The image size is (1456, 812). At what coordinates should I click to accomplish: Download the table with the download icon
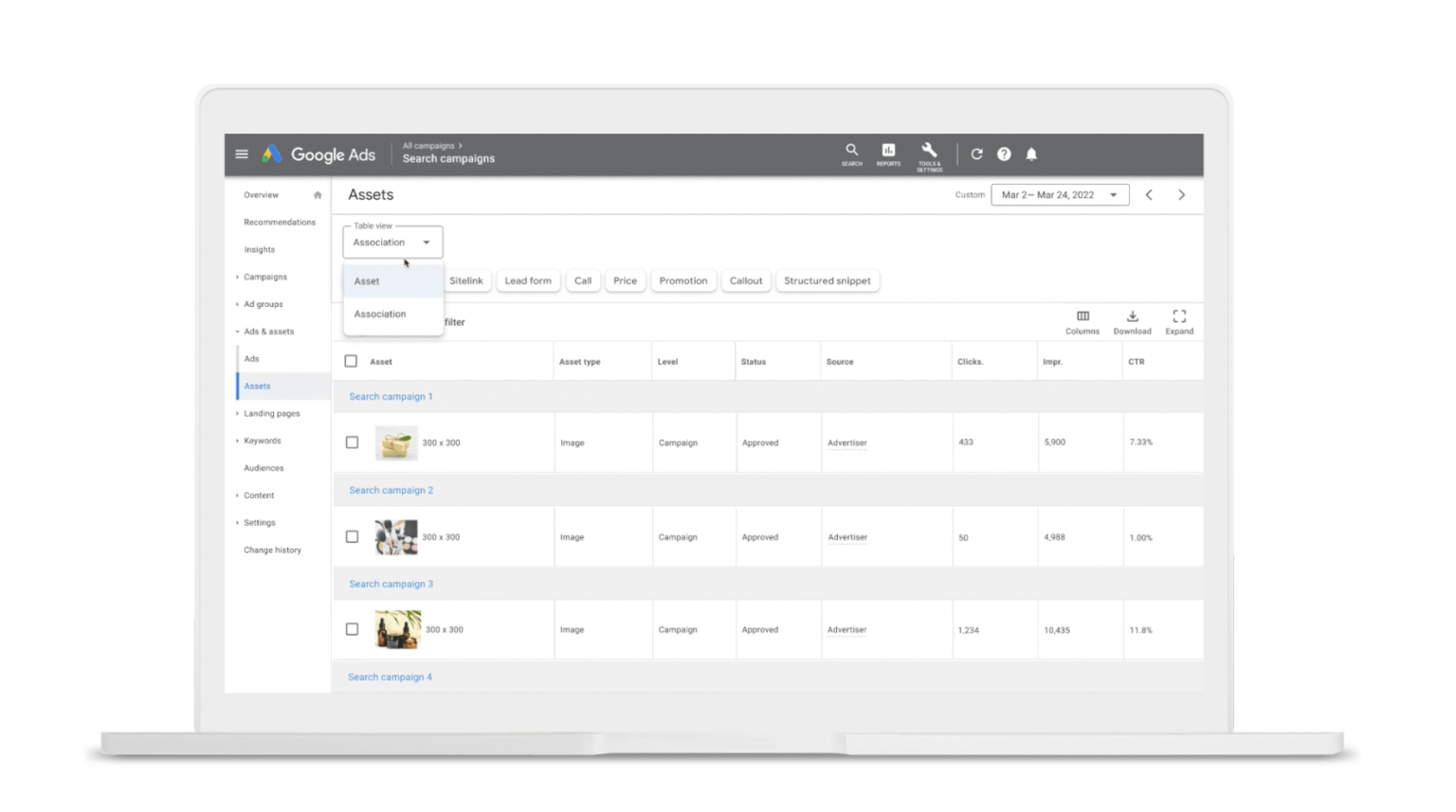[1132, 321]
